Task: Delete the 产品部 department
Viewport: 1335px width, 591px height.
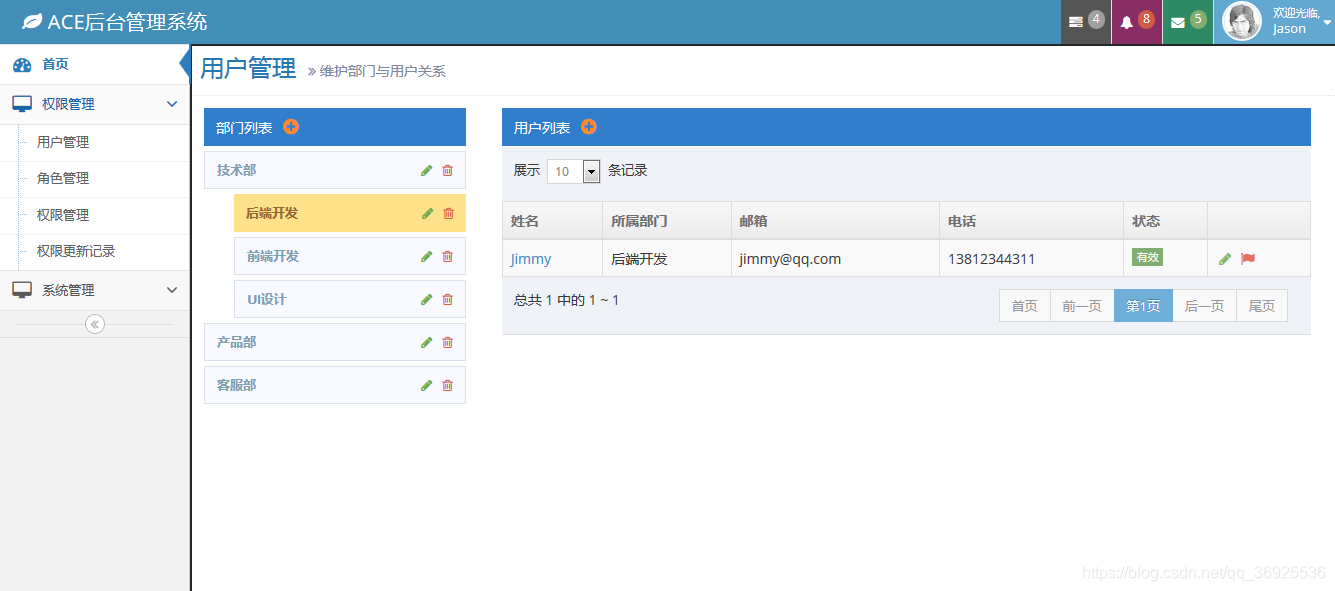Action: [447, 342]
